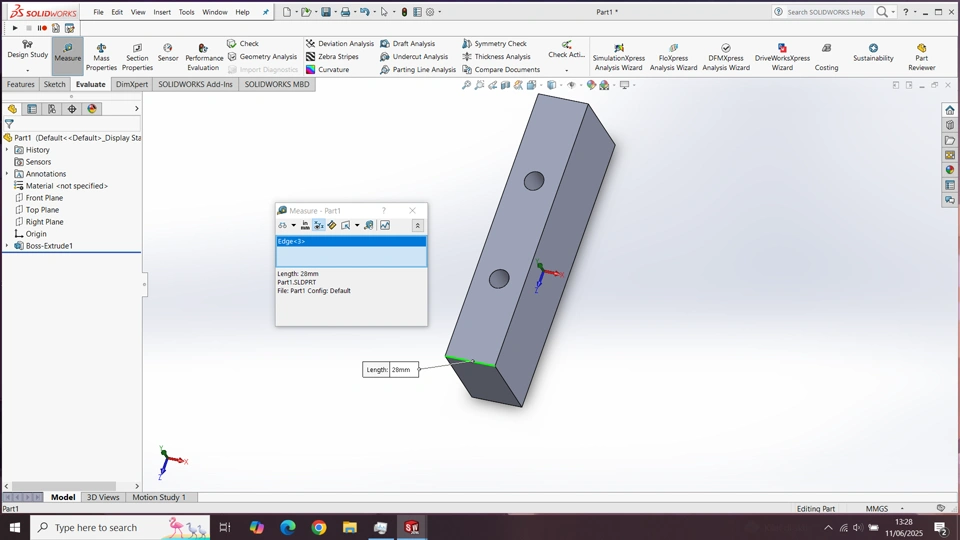This screenshot has width=960, height=540.
Task: Click units/precision icon in Measure dialog
Action: (x=305, y=225)
